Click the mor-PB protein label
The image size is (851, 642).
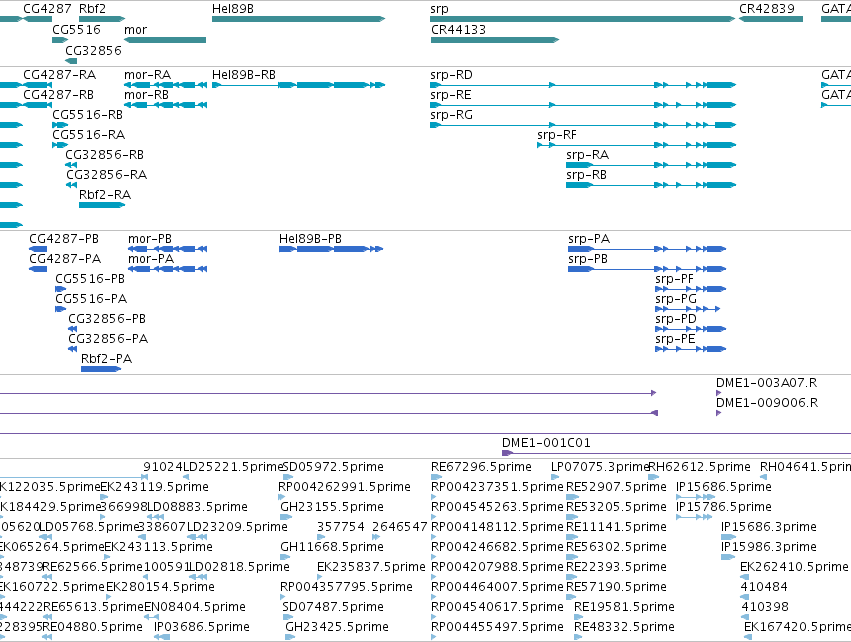pos(150,239)
